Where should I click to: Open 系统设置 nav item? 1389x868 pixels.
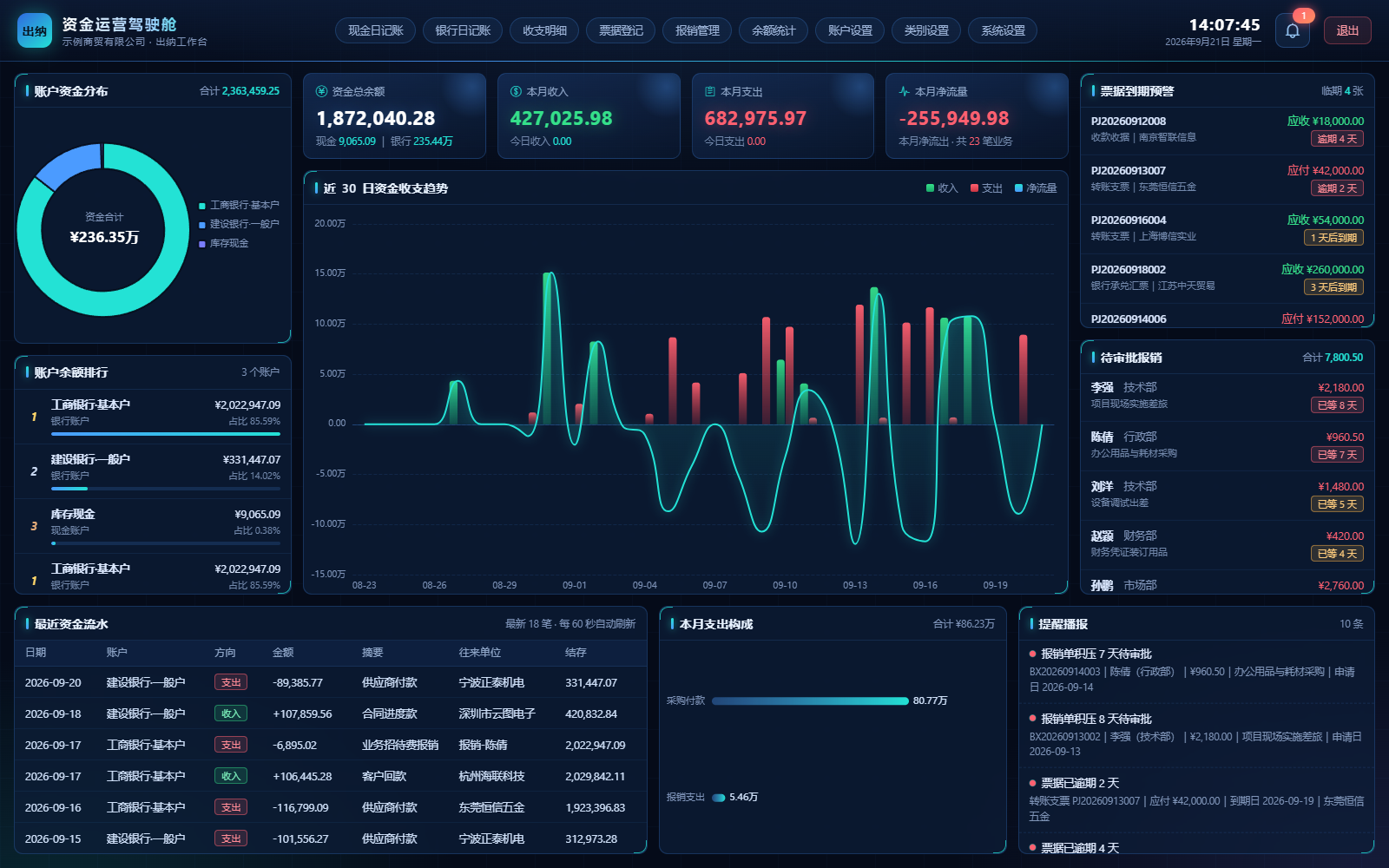click(x=1003, y=30)
